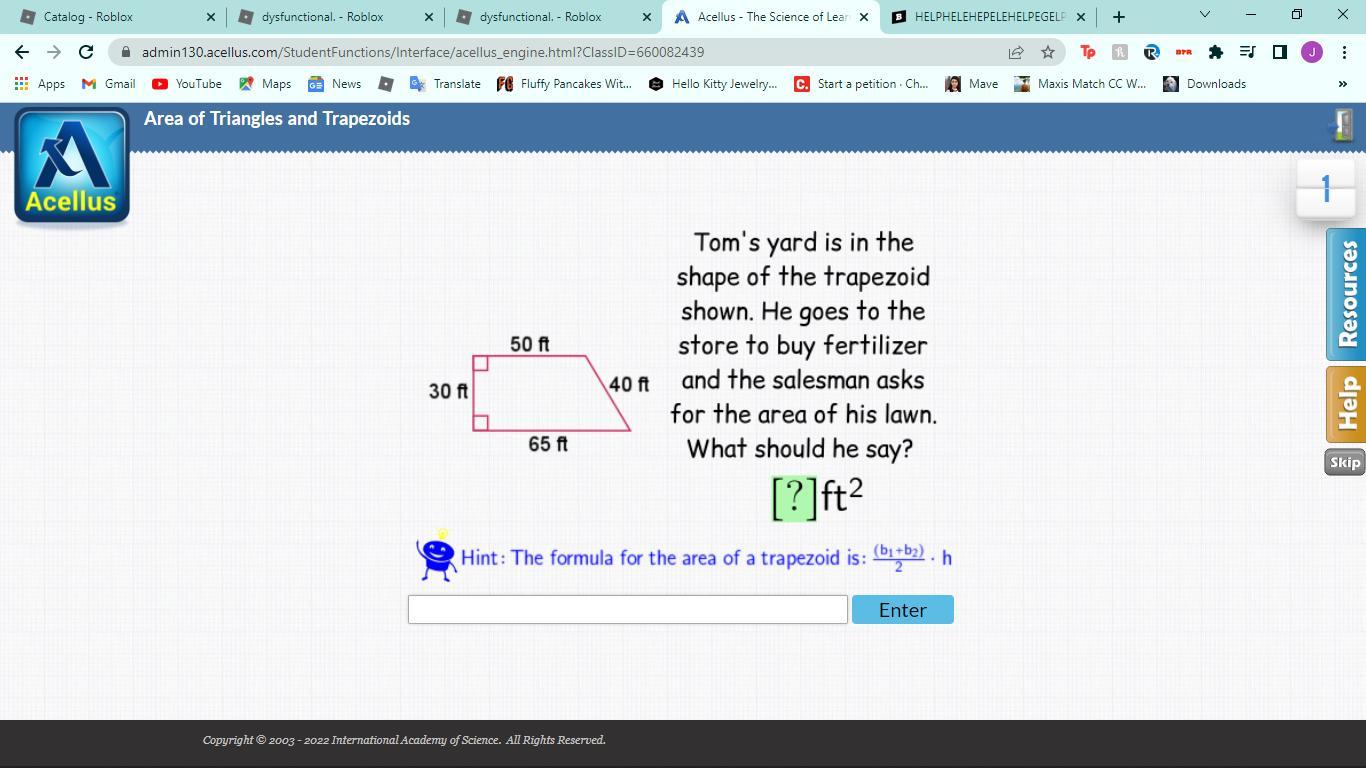Open the Apps bookmark shortcut
This screenshot has height=768, width=1366.
click(40, 84)
